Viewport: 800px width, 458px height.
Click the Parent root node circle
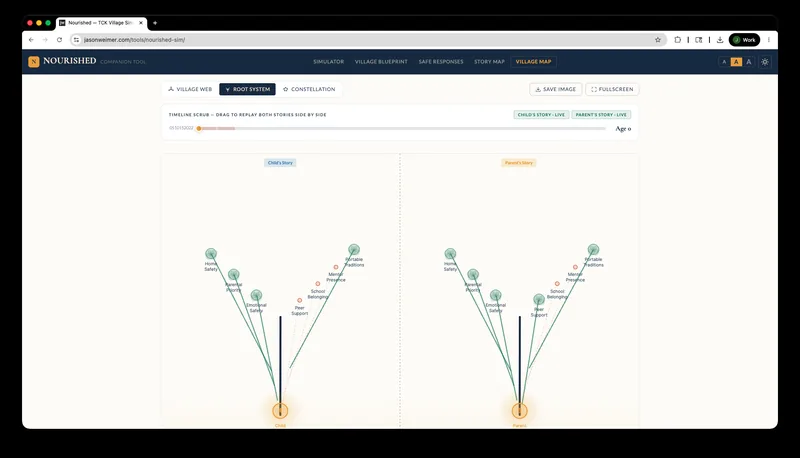pyautogui.click(x=519, y=411)
